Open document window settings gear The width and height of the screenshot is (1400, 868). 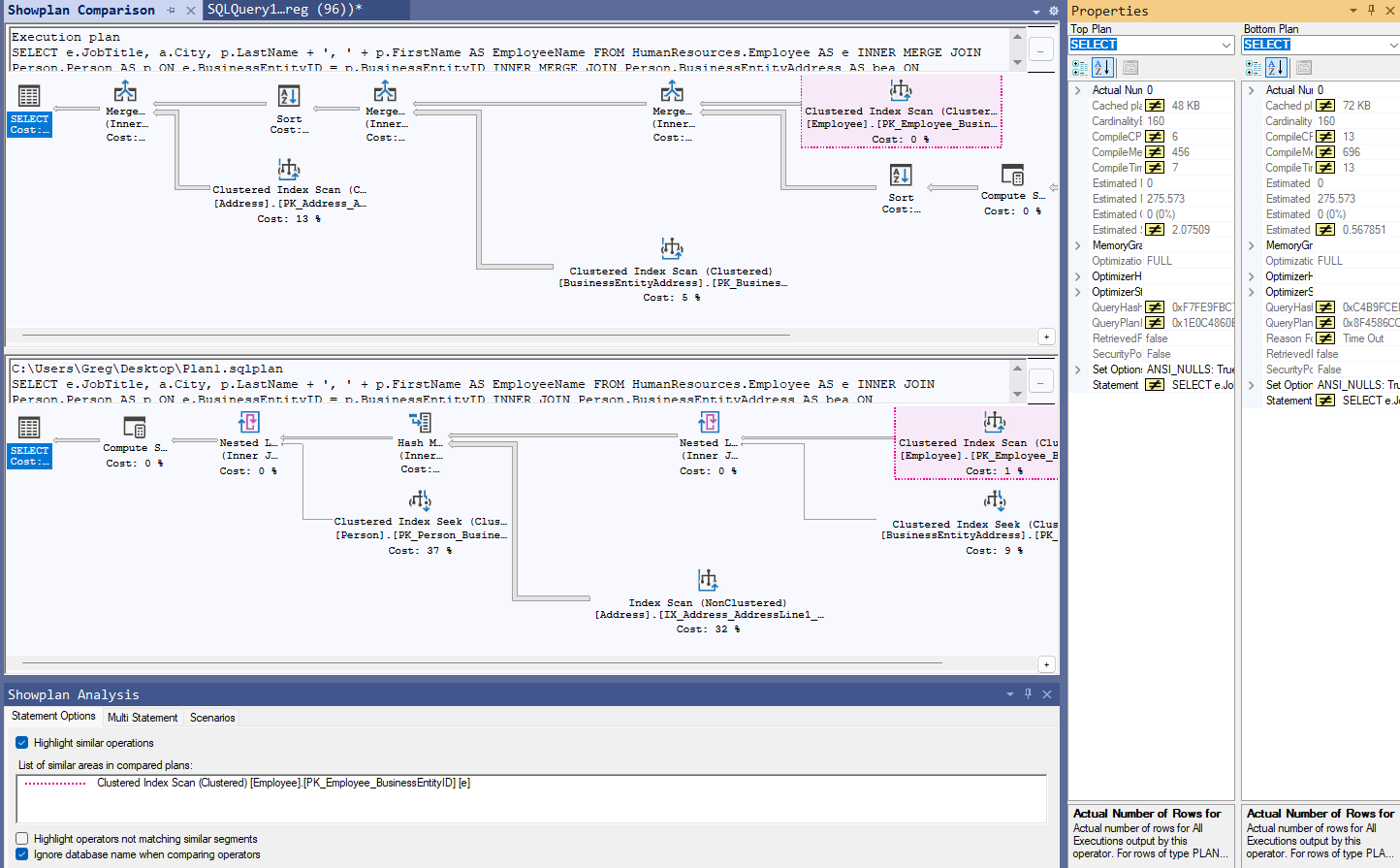1053,11
